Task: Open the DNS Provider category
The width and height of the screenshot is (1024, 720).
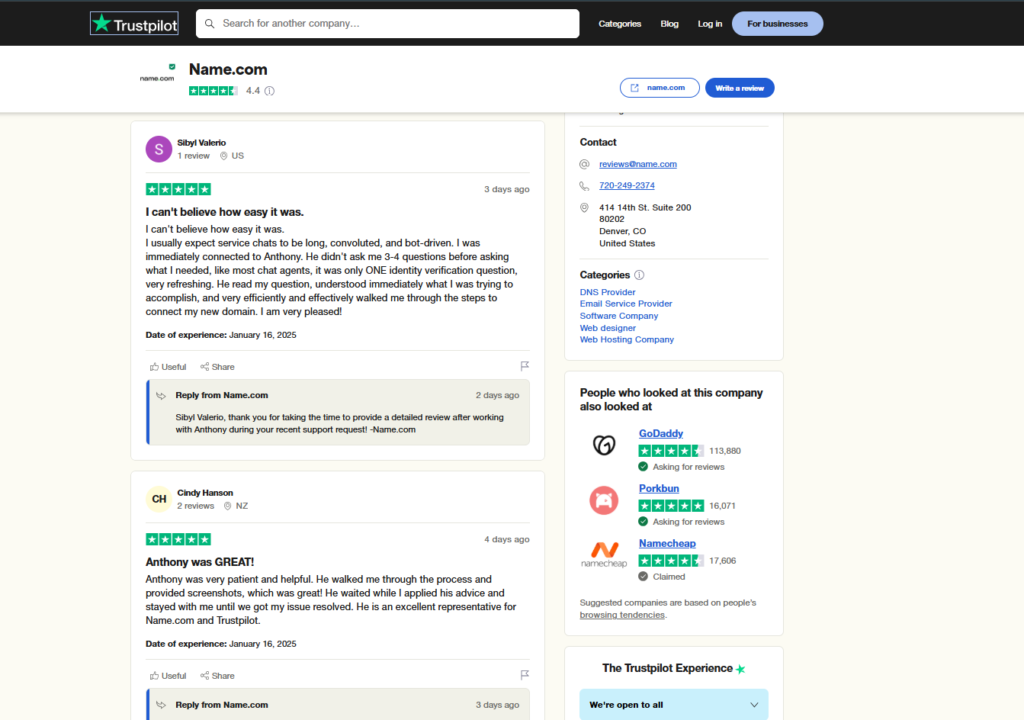Action: coord(607,292)
